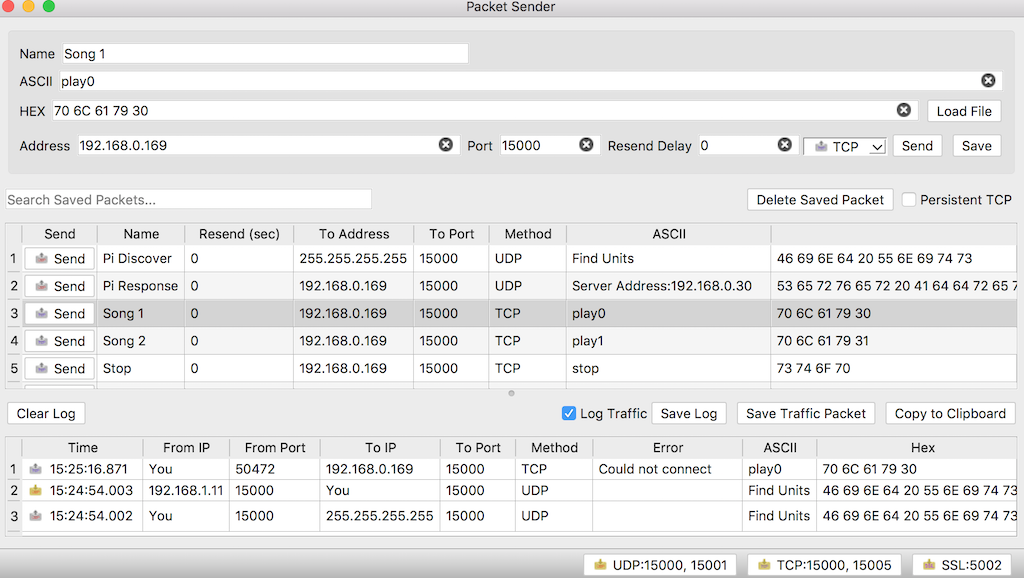Clear the traffic log with Clear Log

[46, 413]
